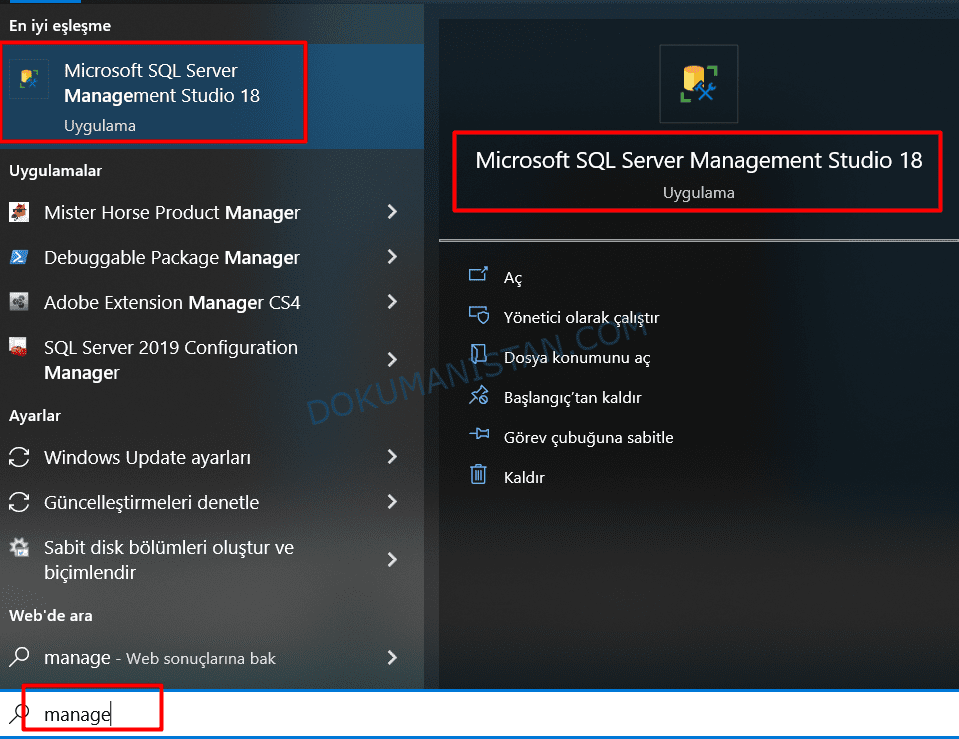Click the large SSMS icon in preview pane

(698, 84)
